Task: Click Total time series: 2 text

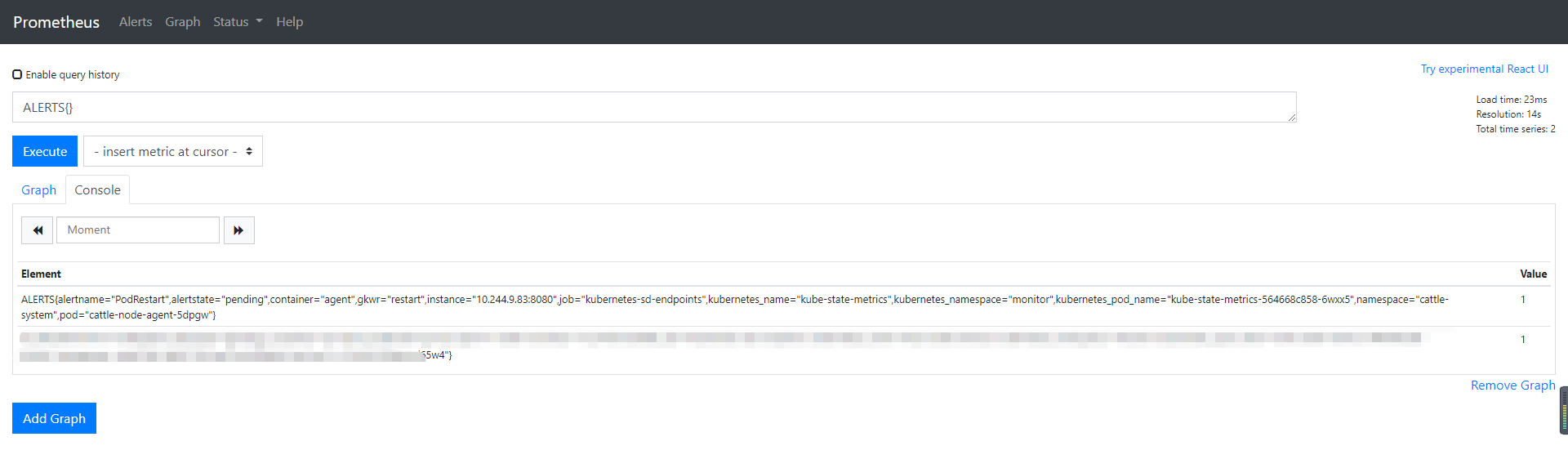Action: click(x=1515, y=129)
